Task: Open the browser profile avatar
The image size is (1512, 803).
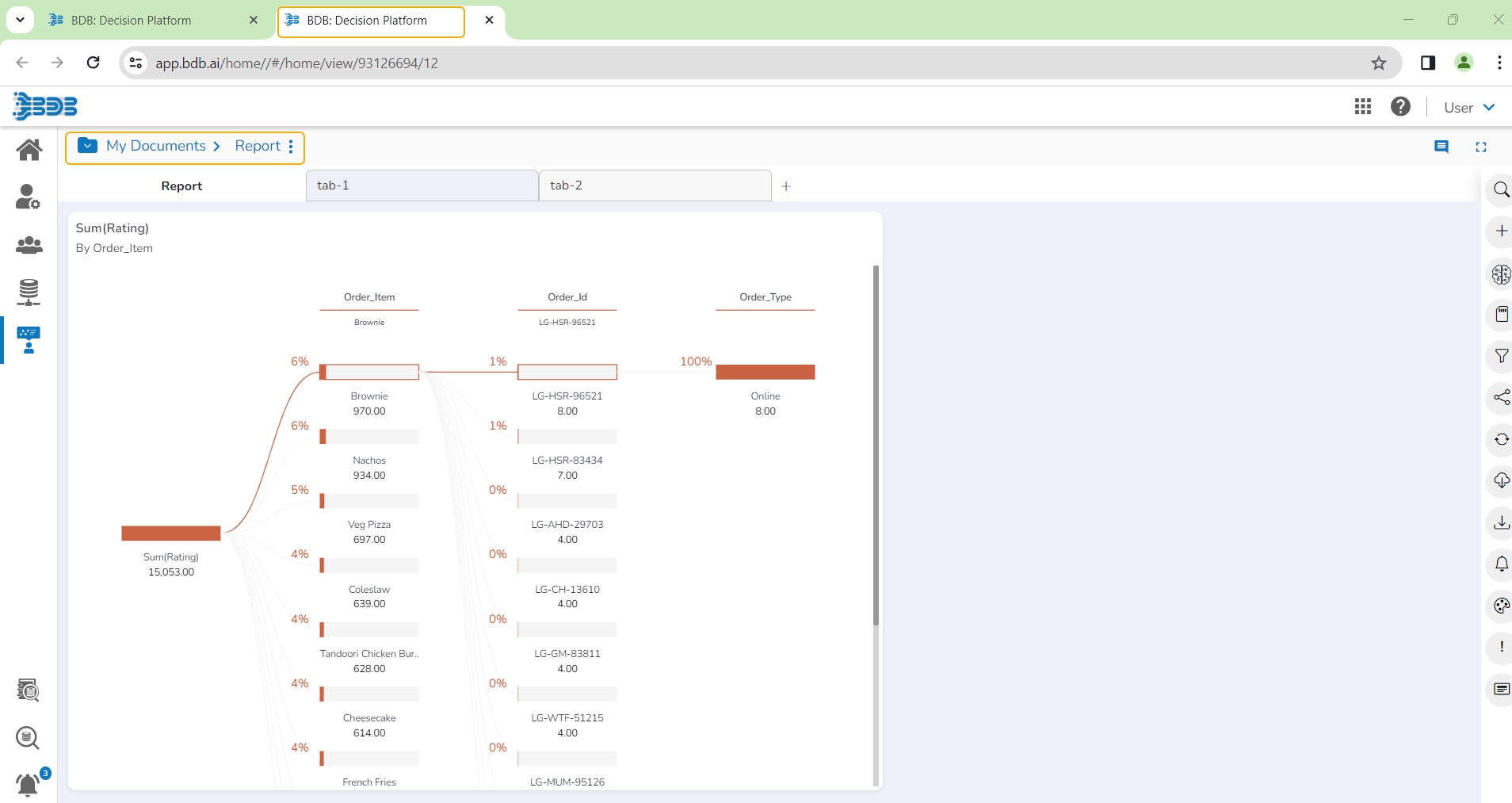Action: coord(1464,63)
